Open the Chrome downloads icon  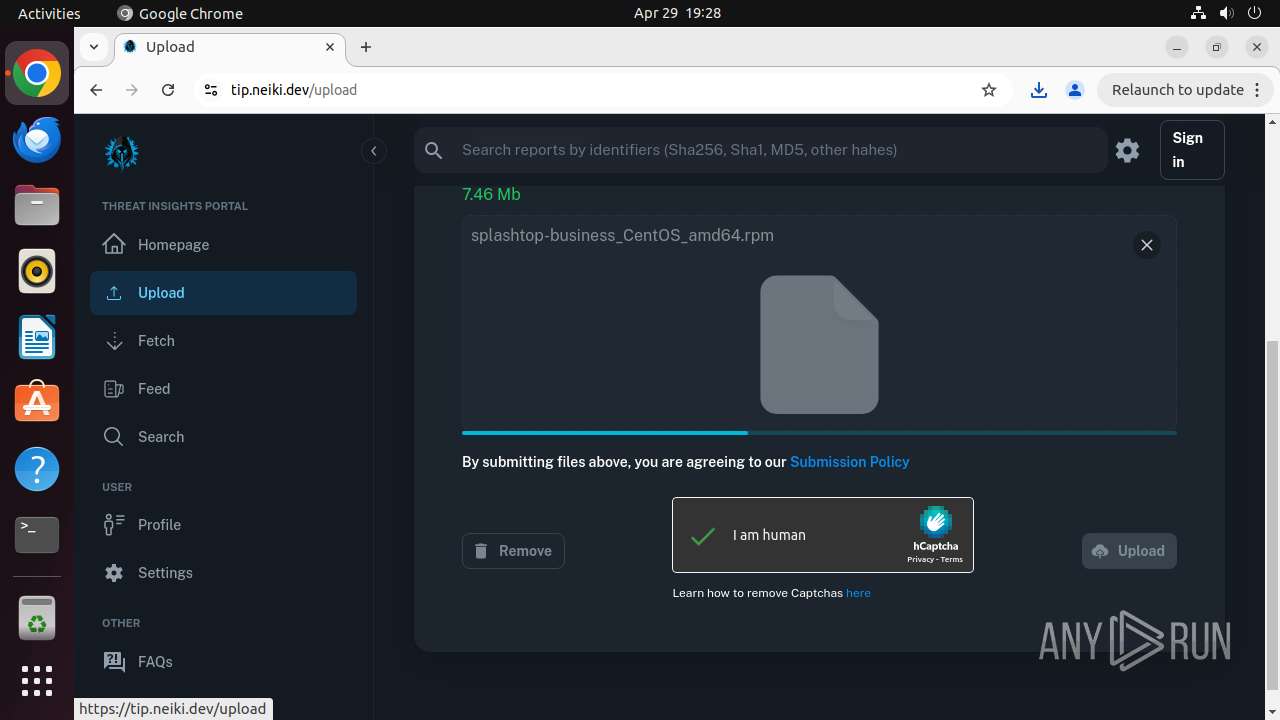click(x=1039, y=90)
